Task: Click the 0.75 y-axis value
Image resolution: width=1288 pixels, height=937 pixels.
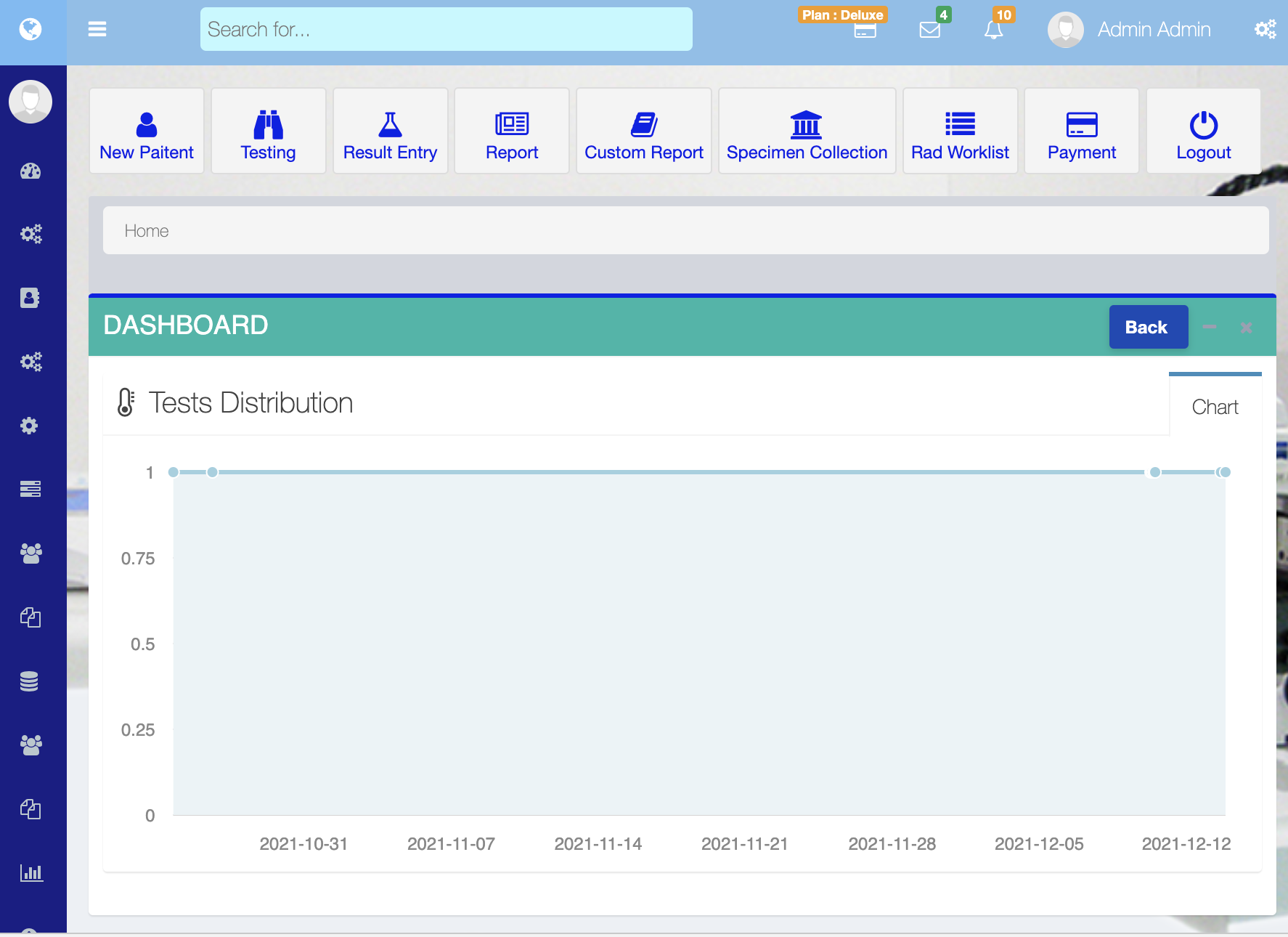Action: [138, 559]
